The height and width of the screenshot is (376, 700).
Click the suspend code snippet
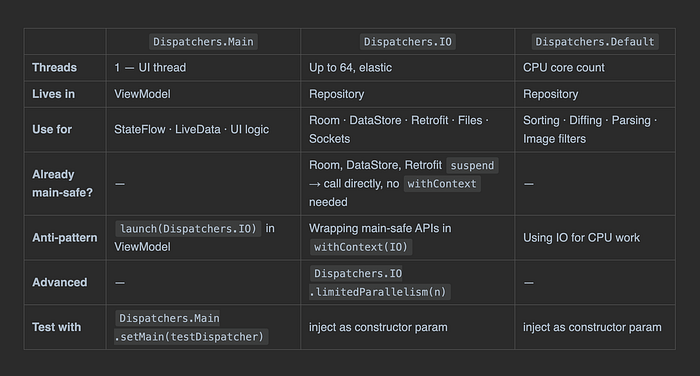coord(472,165)
